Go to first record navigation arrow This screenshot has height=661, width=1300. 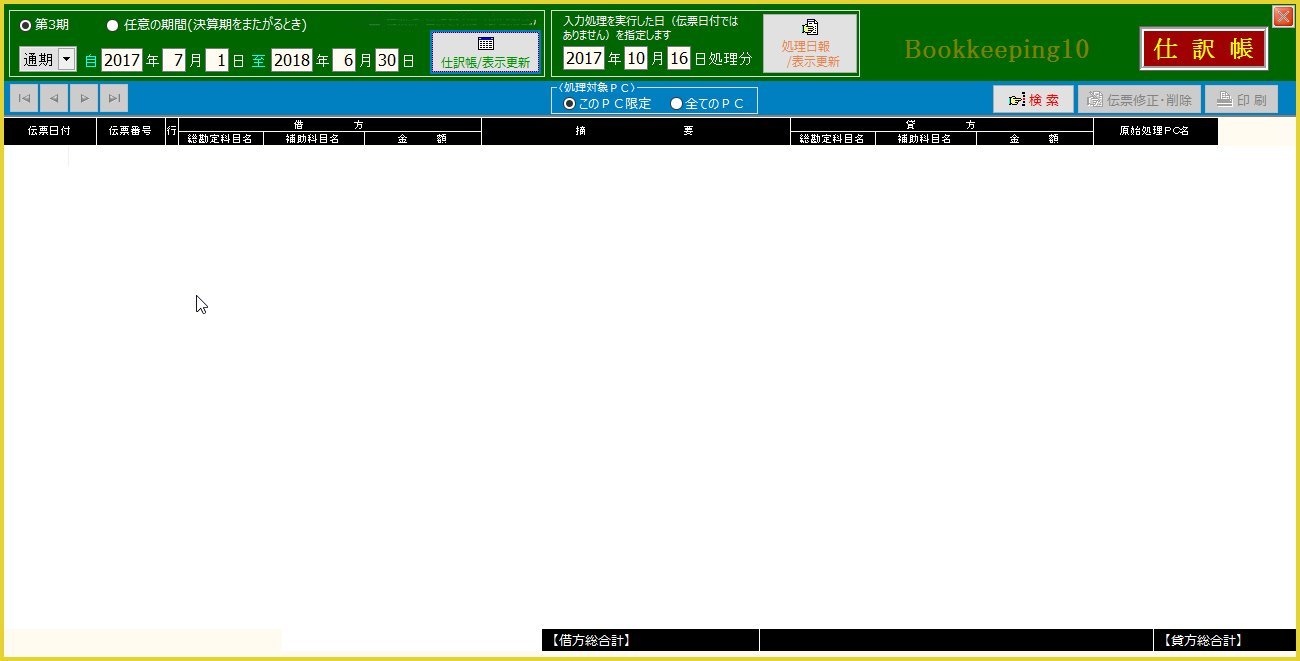point(24,98)
